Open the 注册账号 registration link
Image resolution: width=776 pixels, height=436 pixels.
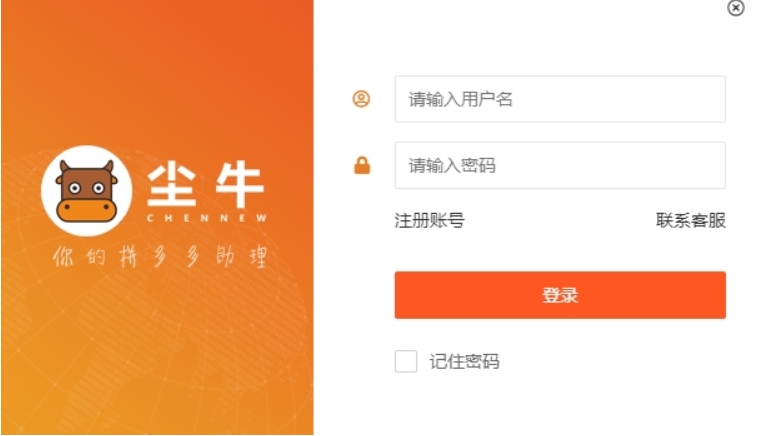(430, 221)
